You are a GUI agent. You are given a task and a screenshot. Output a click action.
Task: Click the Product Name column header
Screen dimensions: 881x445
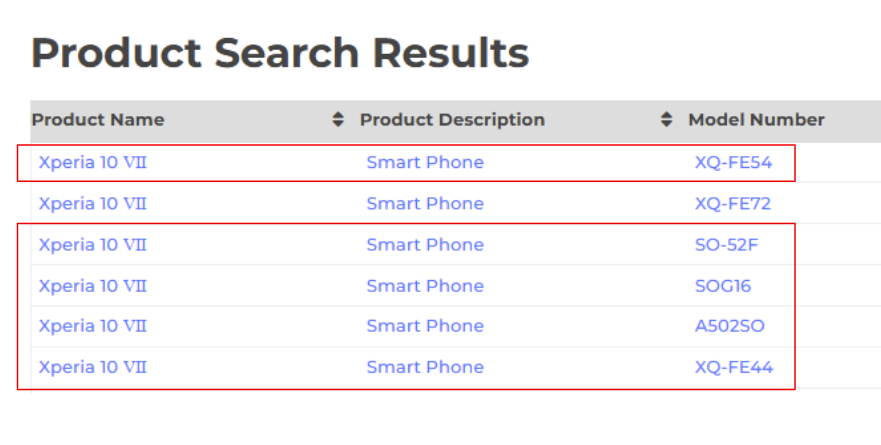(x=98, y=120)
